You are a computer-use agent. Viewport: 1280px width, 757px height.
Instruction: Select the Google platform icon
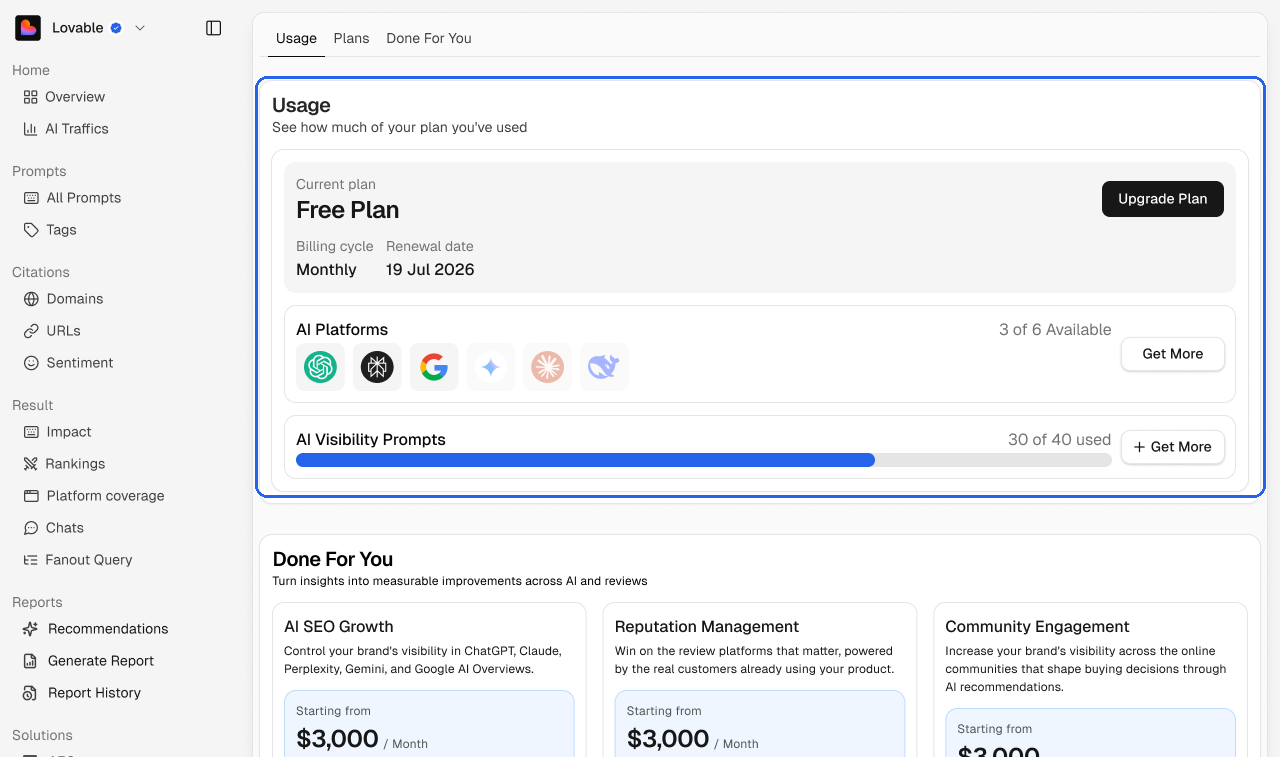434,367
